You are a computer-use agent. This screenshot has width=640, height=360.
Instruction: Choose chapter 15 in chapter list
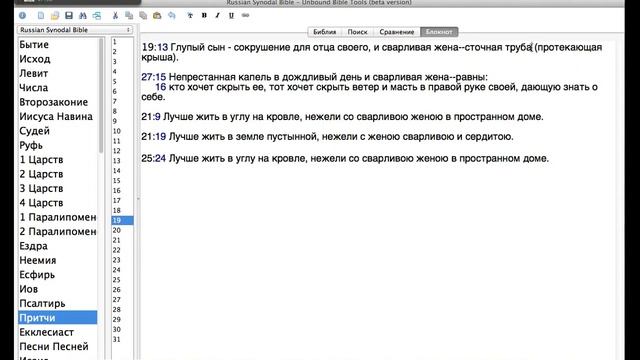122,180
